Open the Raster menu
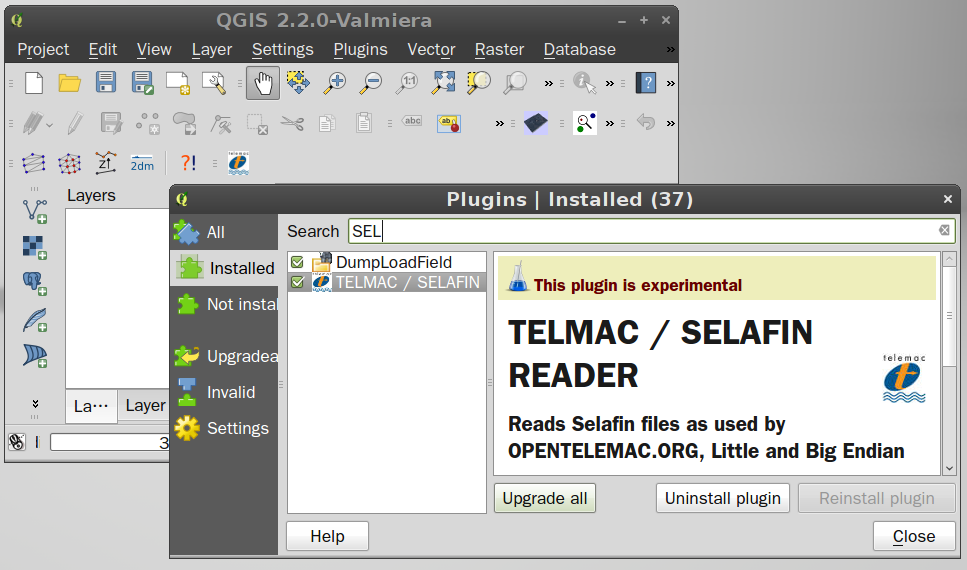The width and height of the screenshot is (967, 570). [x=499, y=49]
